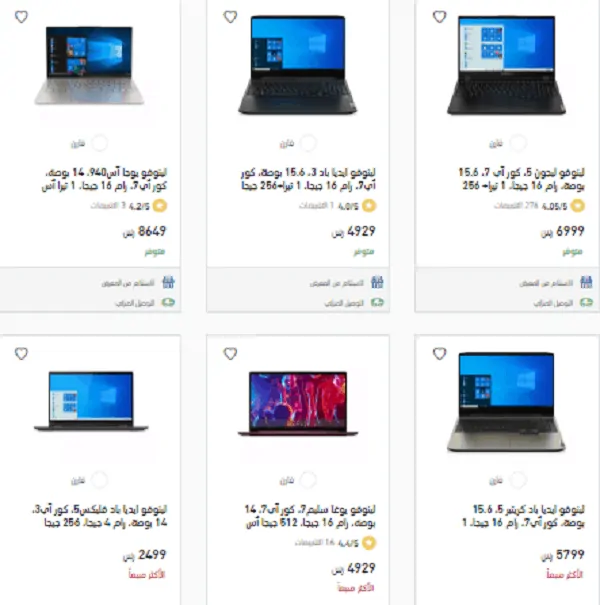Select compare option for 5799 IdeaPad Creator 5
The height and width of the screenshot is (605, 600).
point(518,480)
